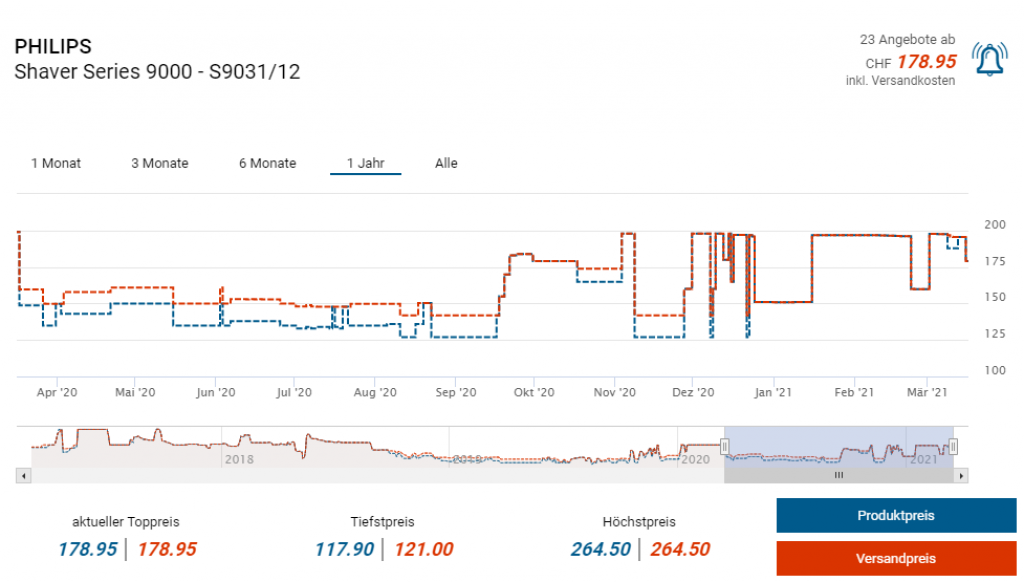
Task: Select the 3 Monate time range
Action: click(x=160, y=163)
